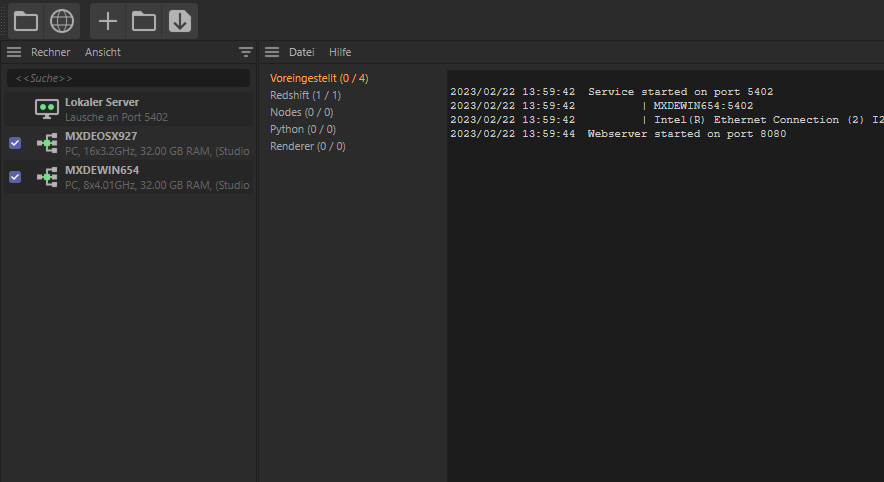Screen dimensions: 884x482
Task: Open the Ansicht menu
Action: (x=103, y=52)
